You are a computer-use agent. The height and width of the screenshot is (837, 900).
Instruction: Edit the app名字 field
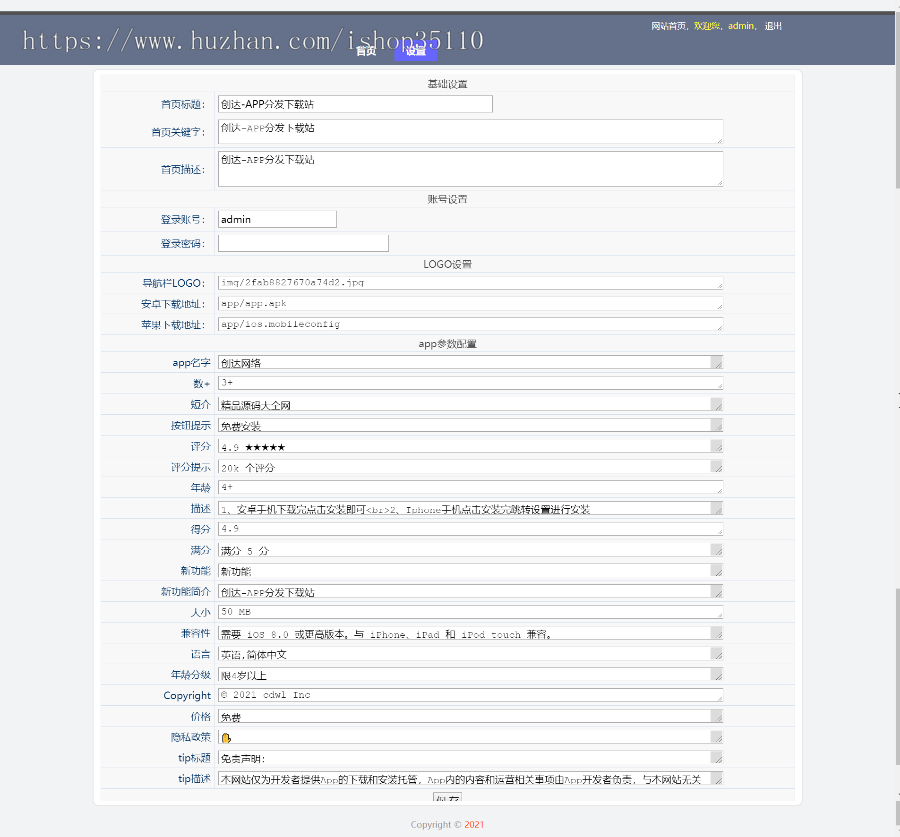(470, 362)
